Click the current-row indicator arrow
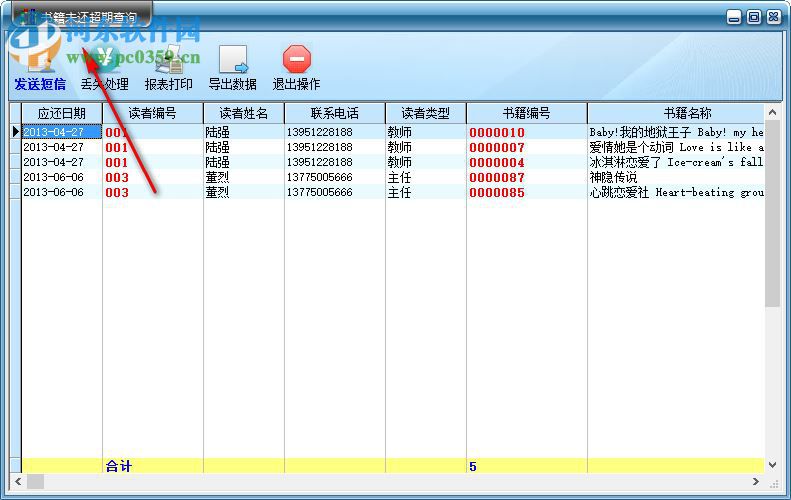Viewport: 791px width, 500px height. pyautogui.click(x=16, y=132)
